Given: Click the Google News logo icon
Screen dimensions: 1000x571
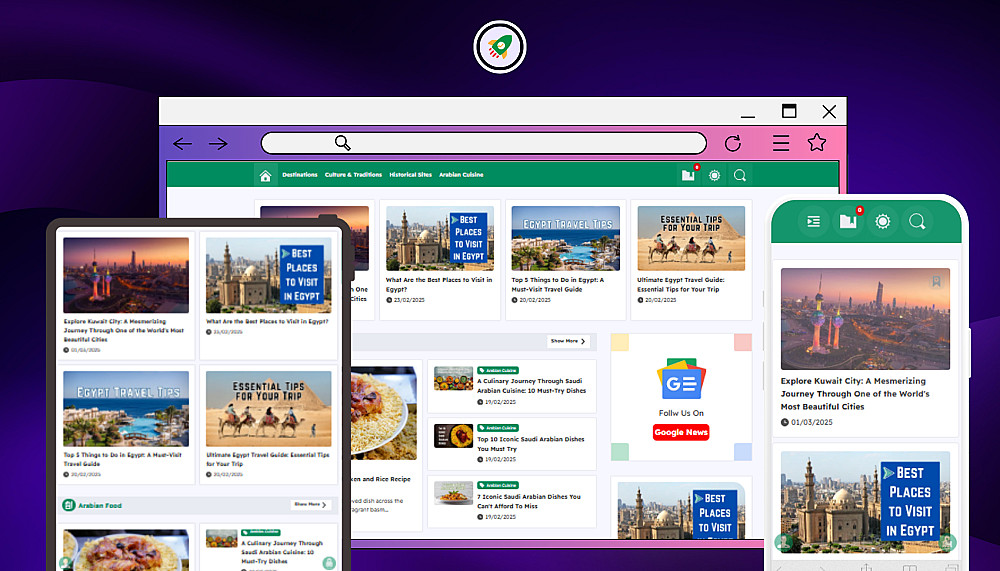Looking at the screenshot, I should 681,379.
